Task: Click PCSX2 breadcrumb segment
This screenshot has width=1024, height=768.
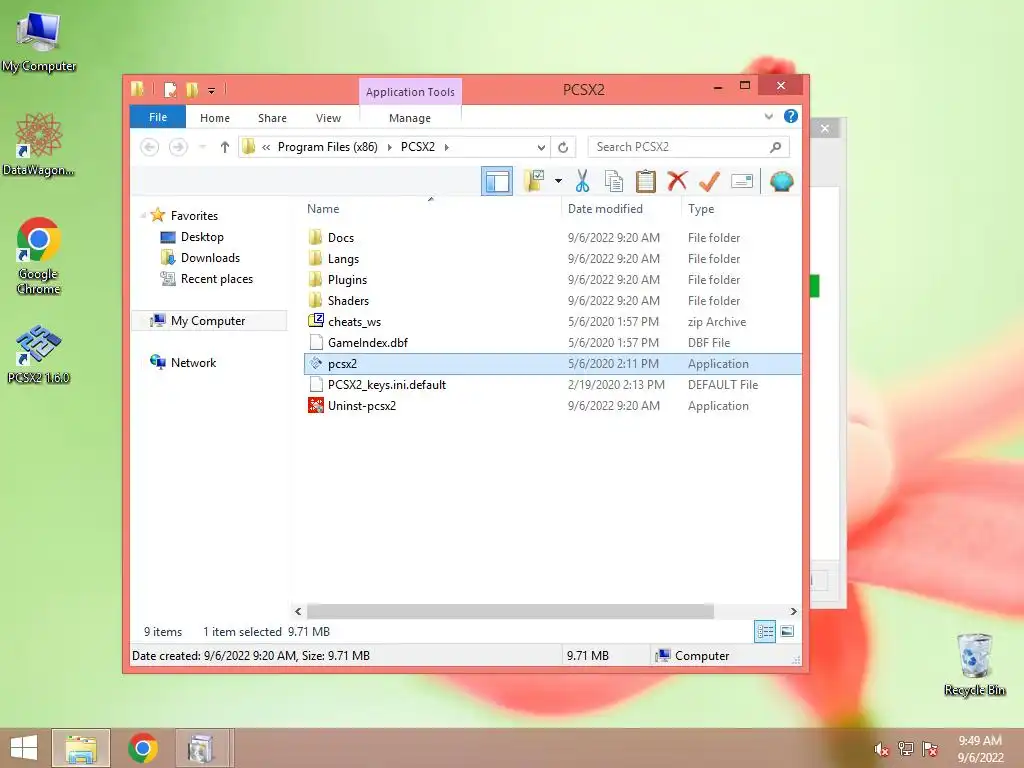Action: (x=418, y=147)
